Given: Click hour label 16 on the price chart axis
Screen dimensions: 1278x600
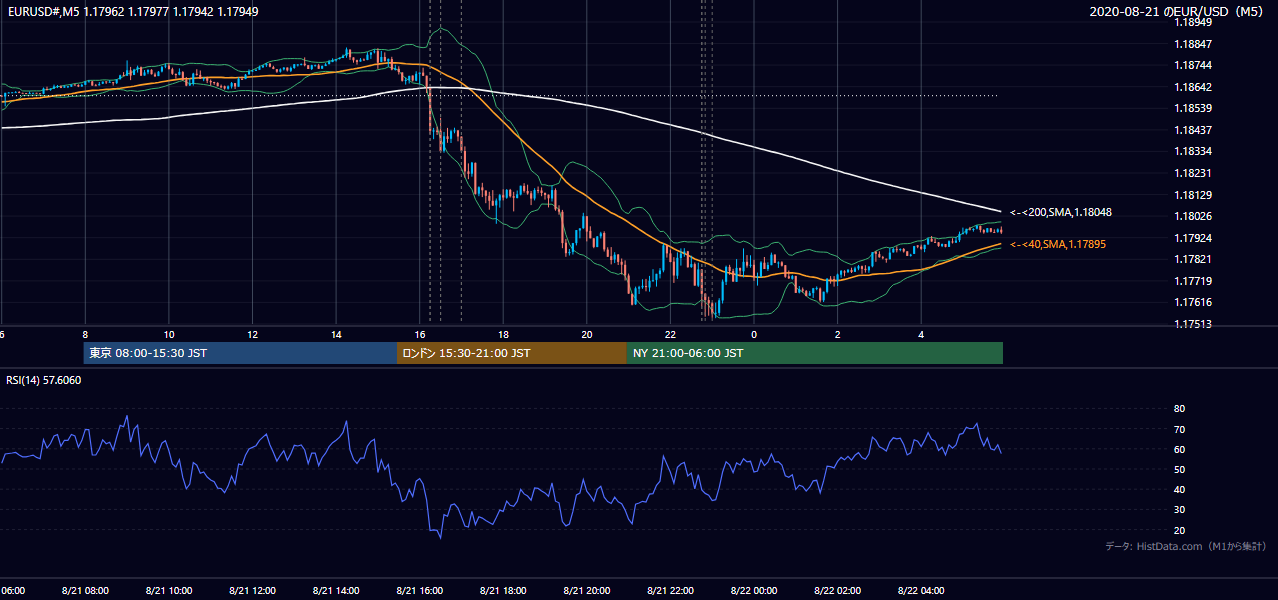Looking at the screenshot, I should [x=420, y=334].
